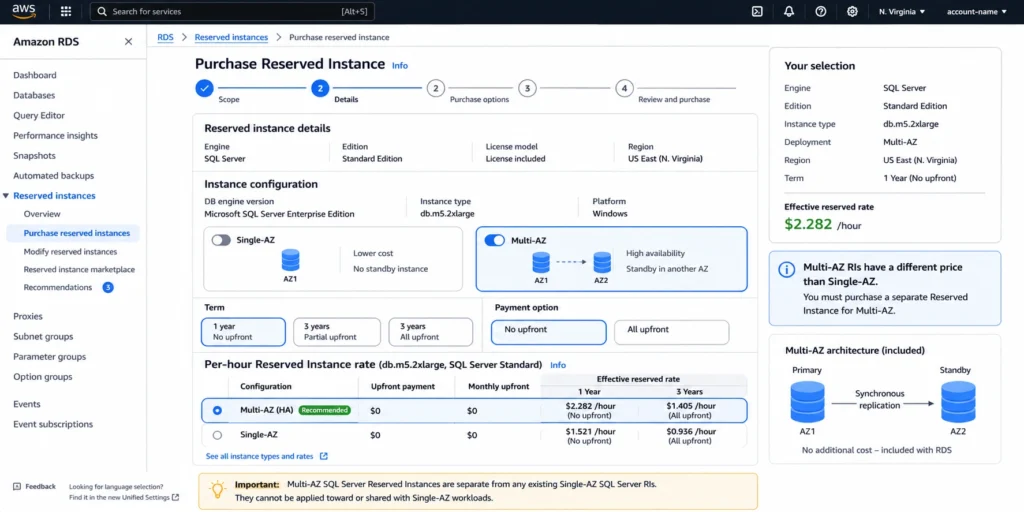Click the Recommendations count badge
Image resolution: width=1024 pixels, height=512 pixels.
click(108, 287)
